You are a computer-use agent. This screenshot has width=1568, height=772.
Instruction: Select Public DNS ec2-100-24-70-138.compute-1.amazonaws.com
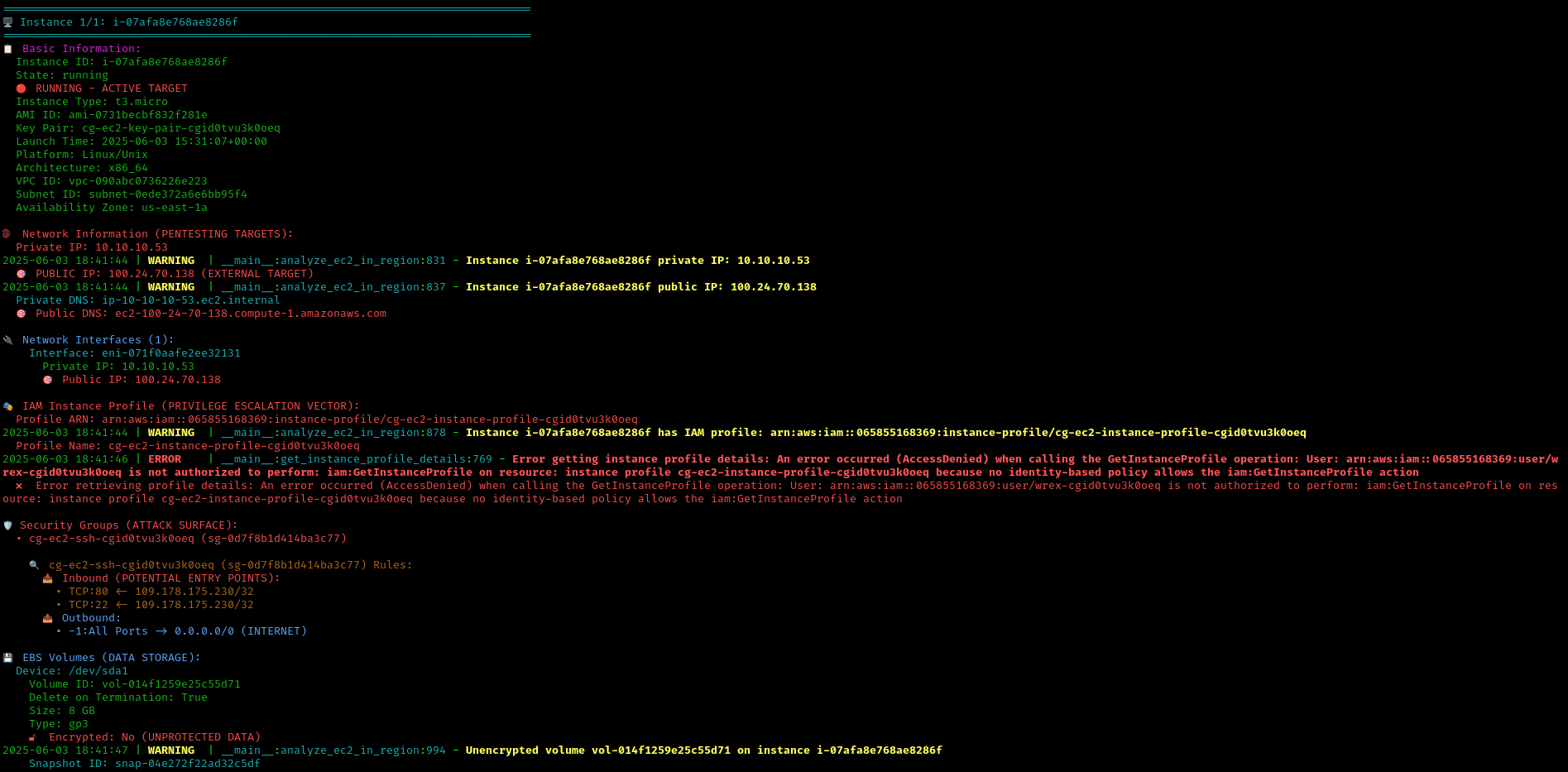(211, 314)
